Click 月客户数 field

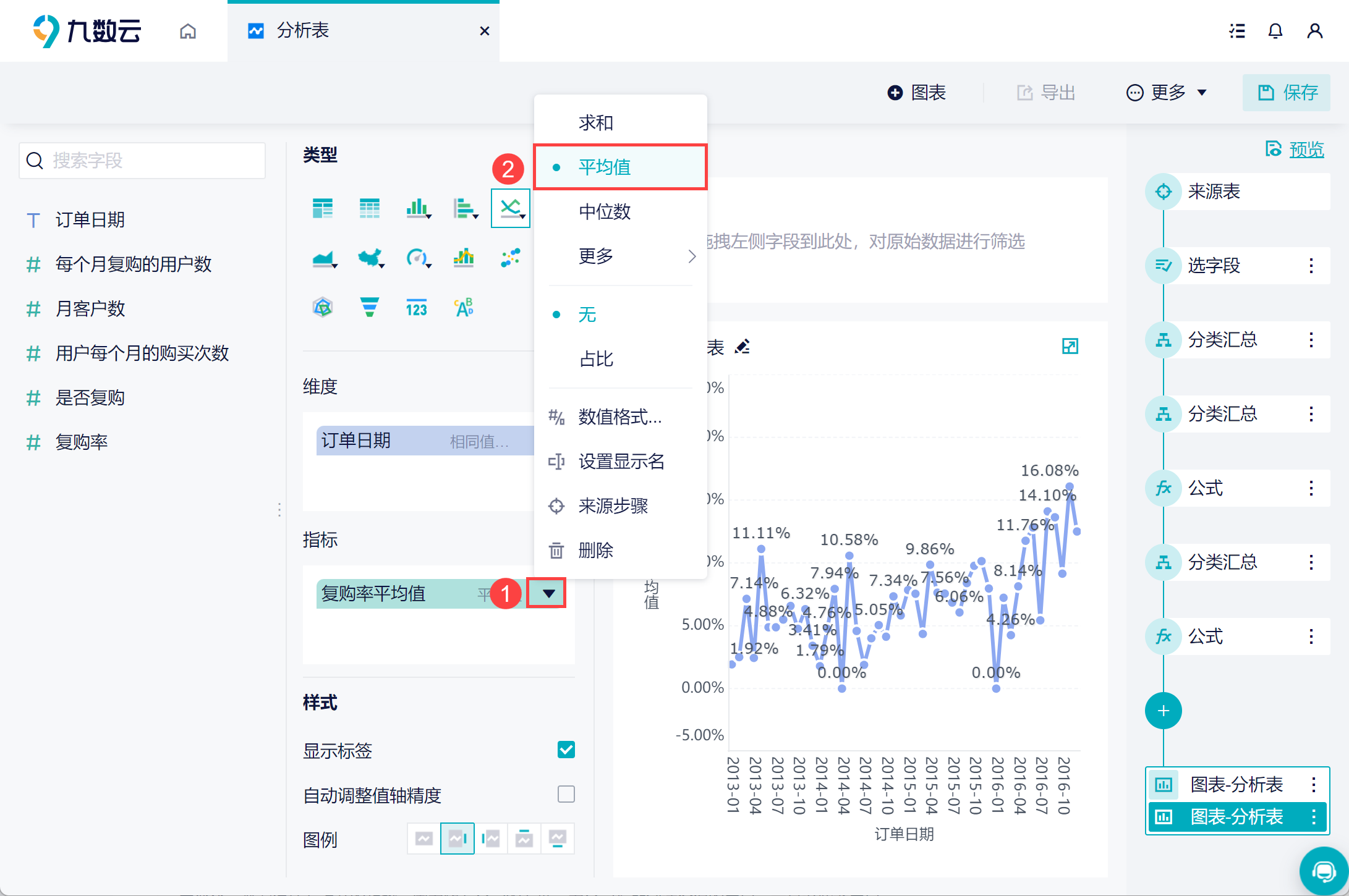[90, 309]
